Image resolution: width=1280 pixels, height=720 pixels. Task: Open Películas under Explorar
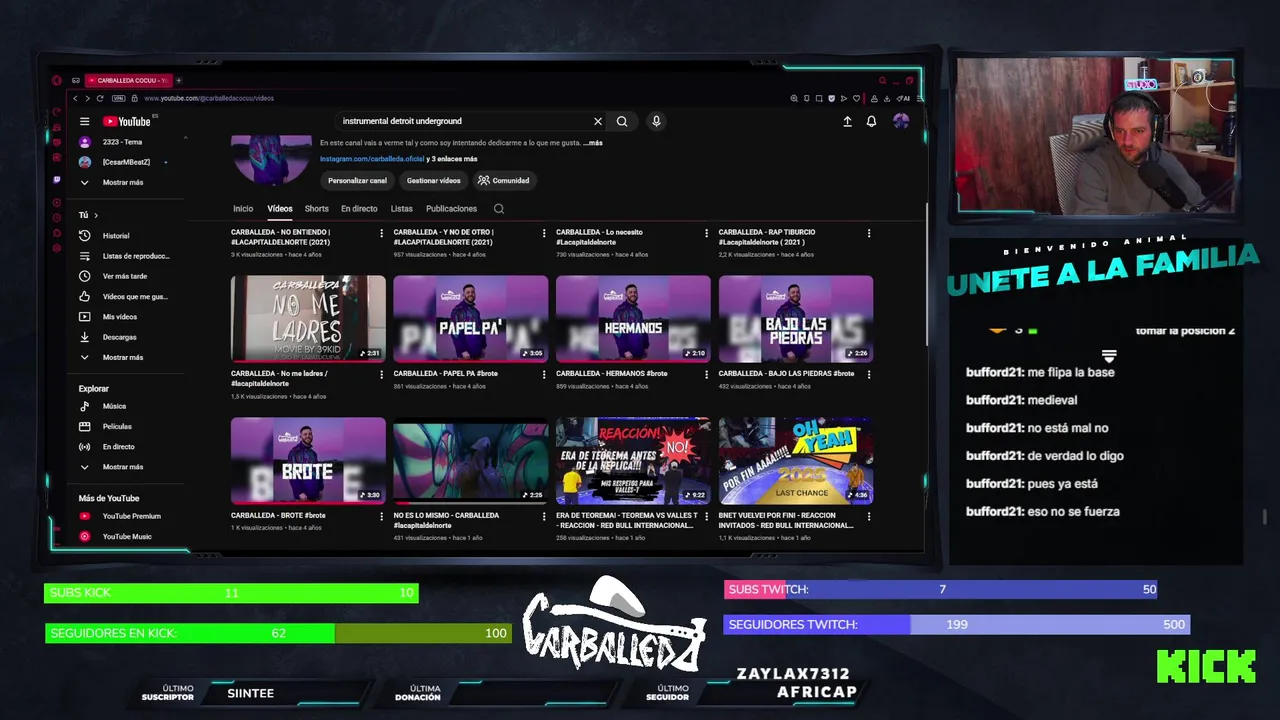click(x=105, y=426)
